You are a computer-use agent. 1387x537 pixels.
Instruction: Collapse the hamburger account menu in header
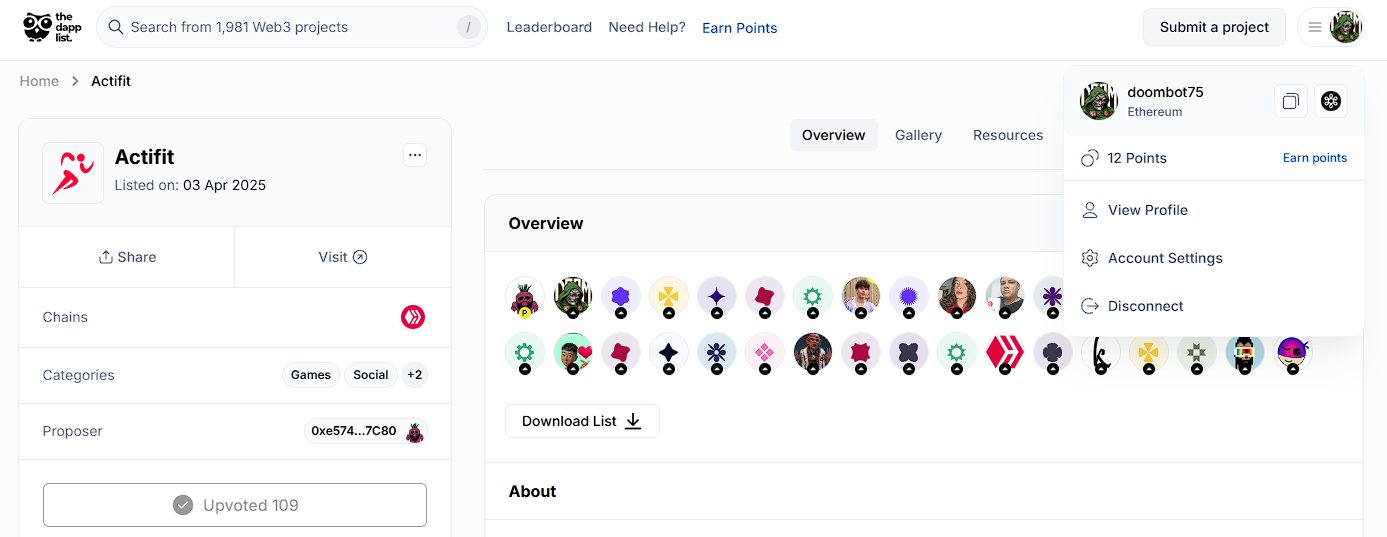1315,28
